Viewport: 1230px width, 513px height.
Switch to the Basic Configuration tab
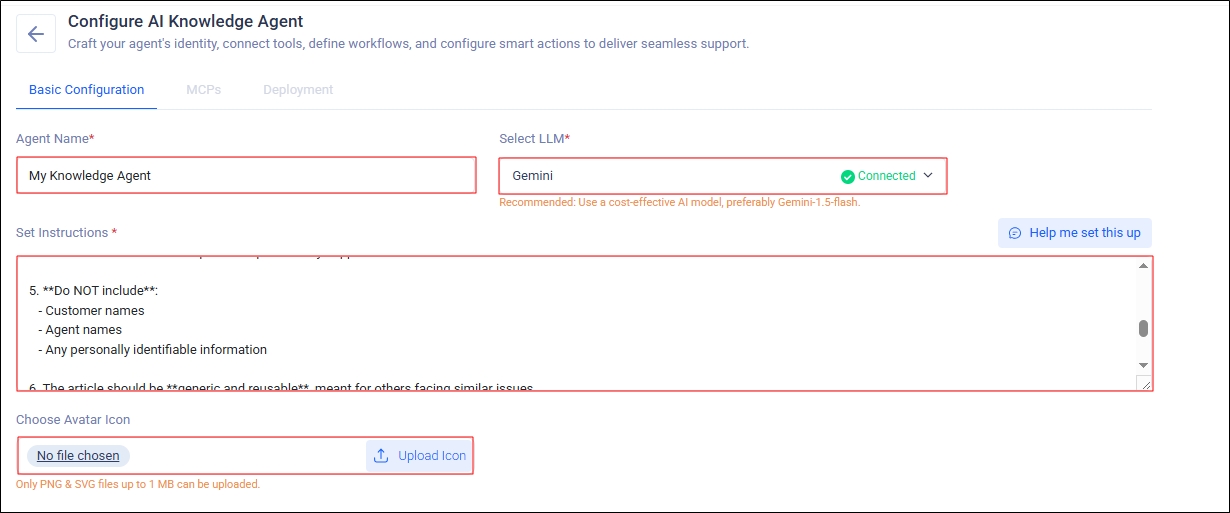coord(86,90)
